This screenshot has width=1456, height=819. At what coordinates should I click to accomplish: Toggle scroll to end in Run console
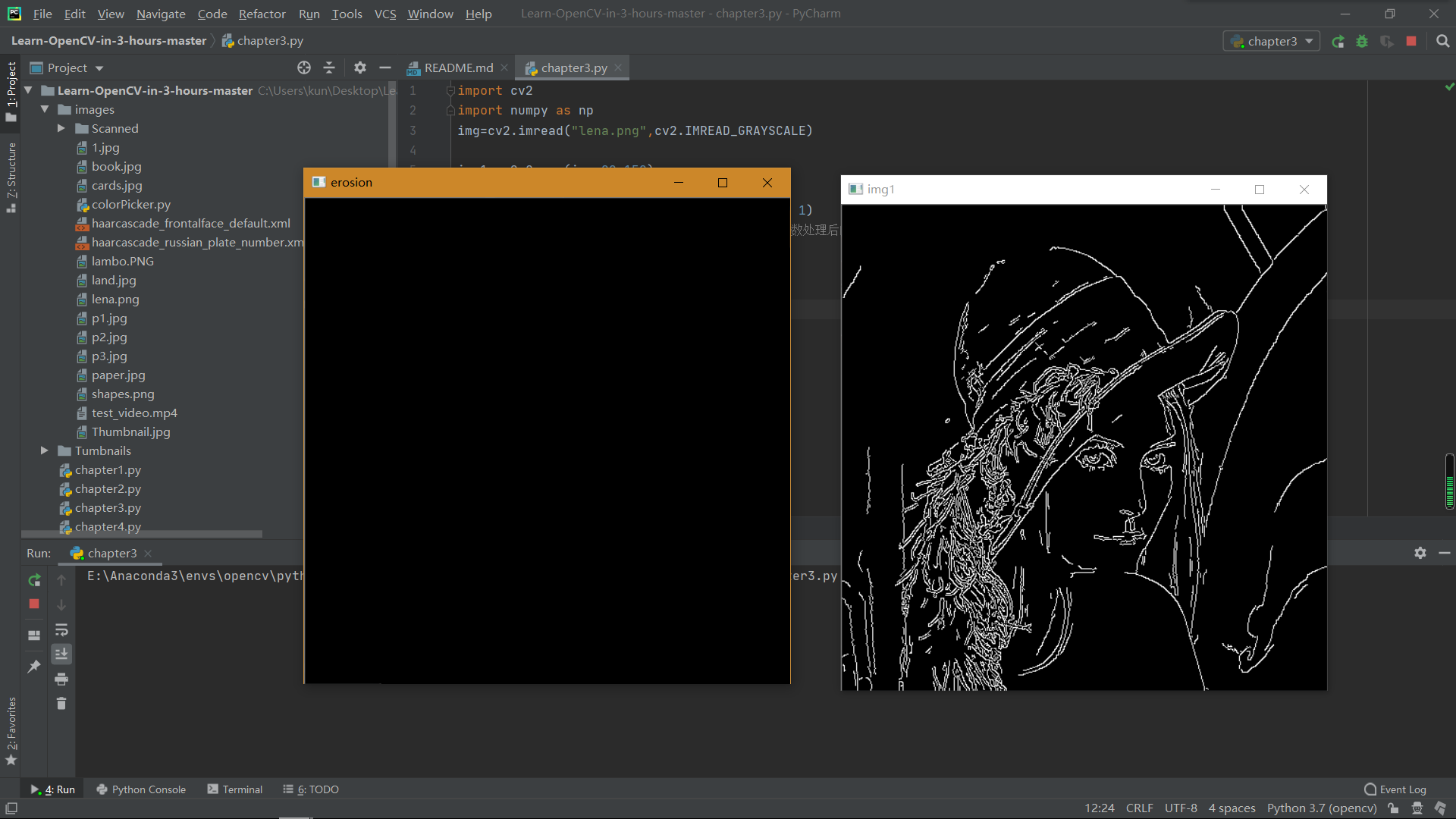coord(61,654)
